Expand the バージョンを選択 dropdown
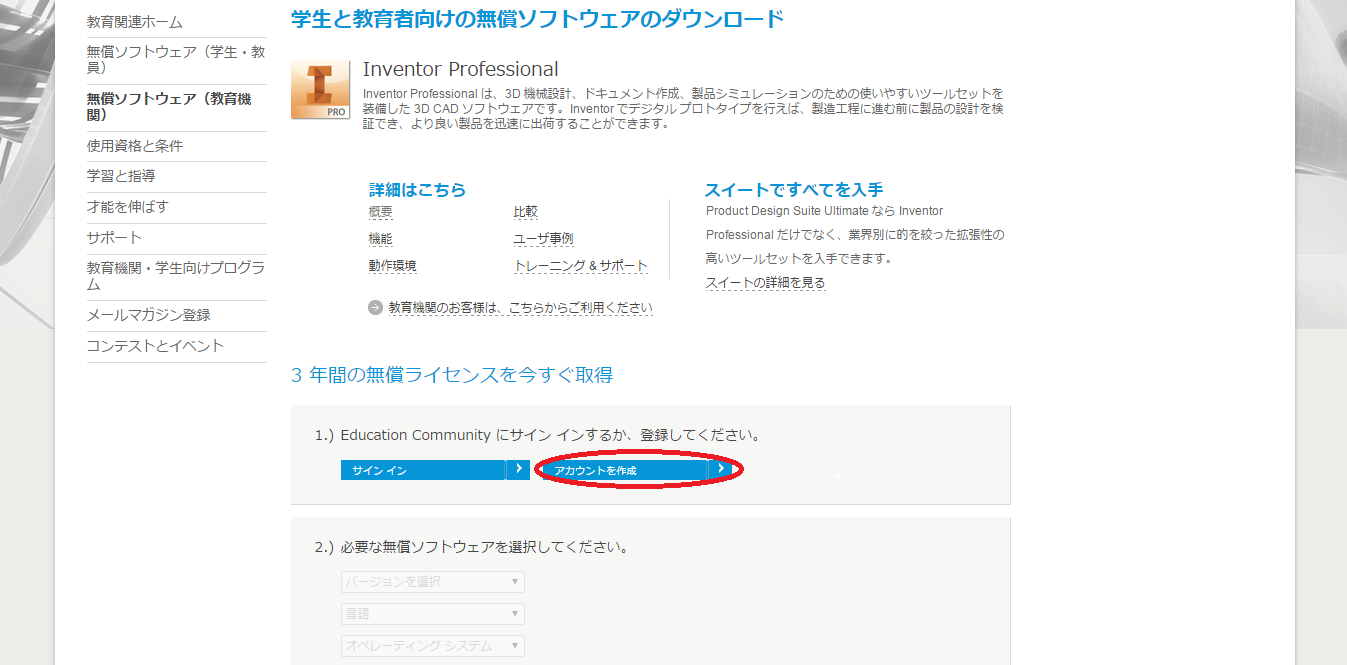1347x665 pixels. [x=432, y=582]
